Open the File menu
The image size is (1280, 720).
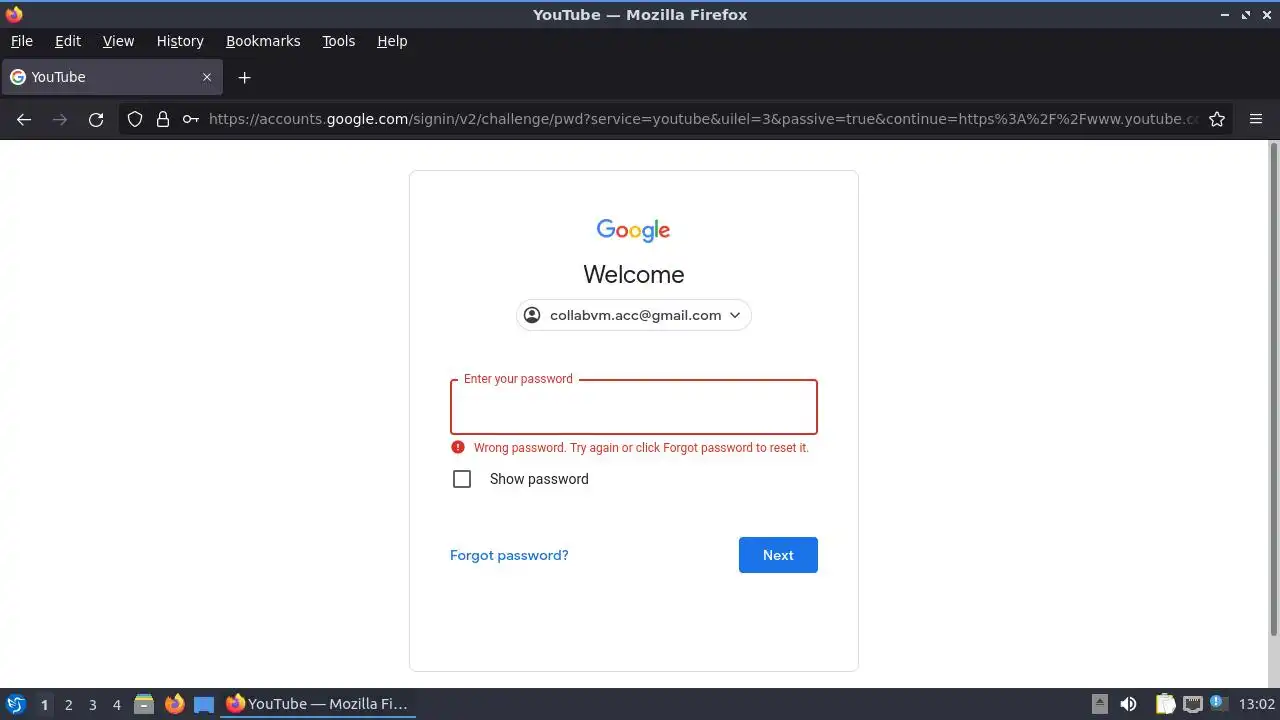[21, 41]
